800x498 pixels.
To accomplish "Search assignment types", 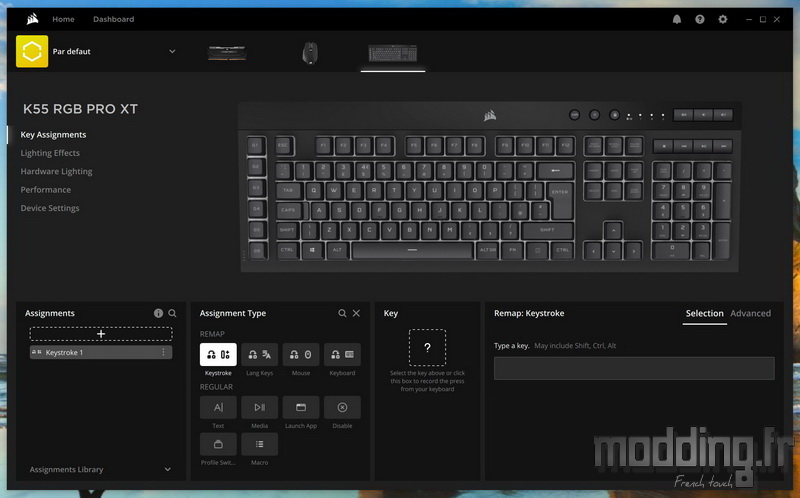I will point(342,313).
